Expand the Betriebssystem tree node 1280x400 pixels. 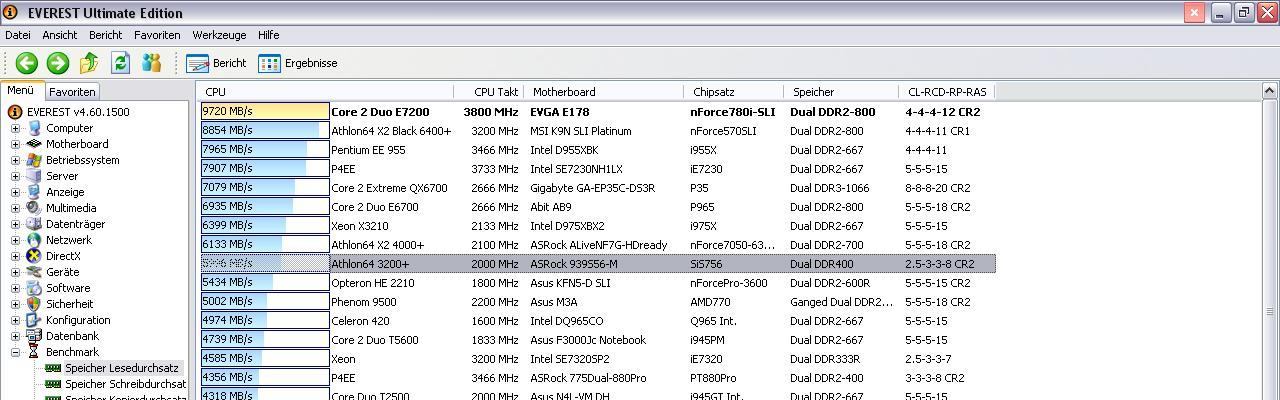tap(15, 160)
